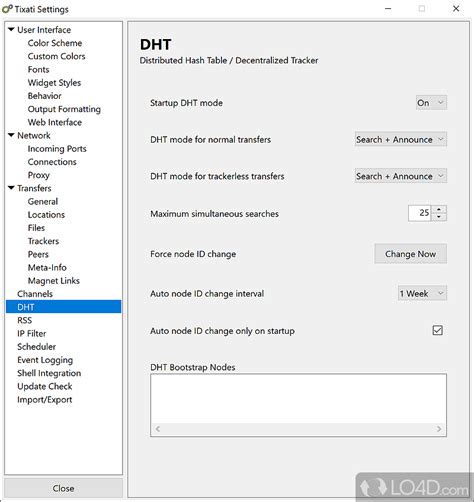This screenshot has height=502, width=474.
Task: Select Locations under Transfers
Action: click(x=46, y=215)
